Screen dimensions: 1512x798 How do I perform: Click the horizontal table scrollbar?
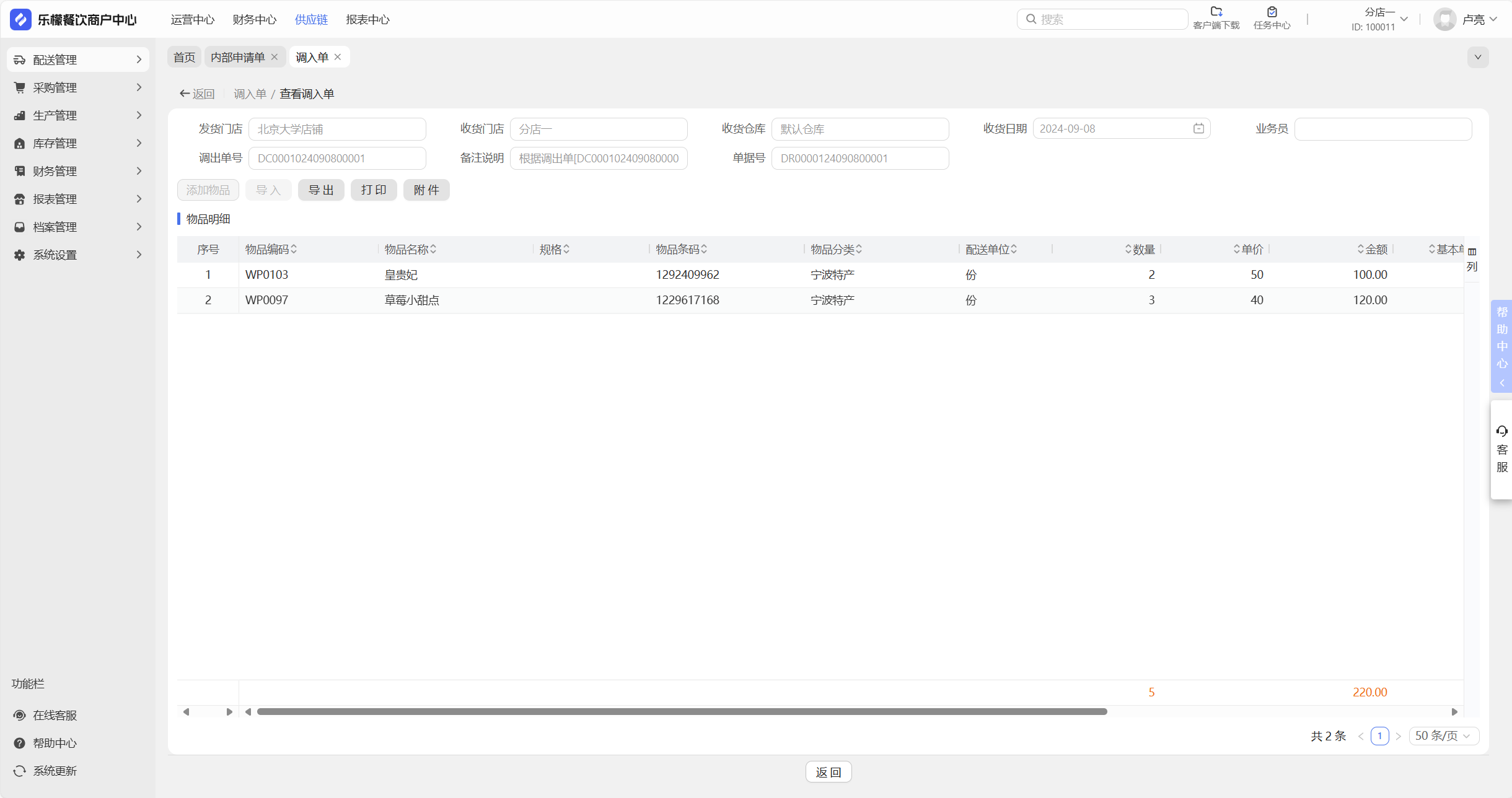click(682, 711)
